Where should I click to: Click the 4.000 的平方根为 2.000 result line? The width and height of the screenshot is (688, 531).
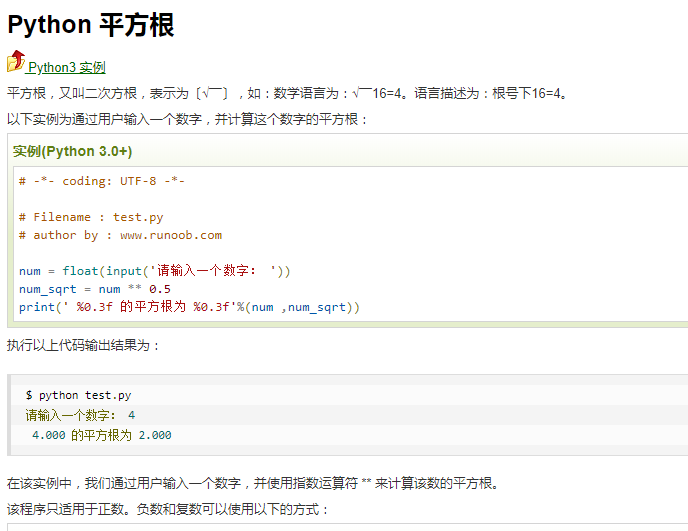pyautogui.click(x=101, y=435)
